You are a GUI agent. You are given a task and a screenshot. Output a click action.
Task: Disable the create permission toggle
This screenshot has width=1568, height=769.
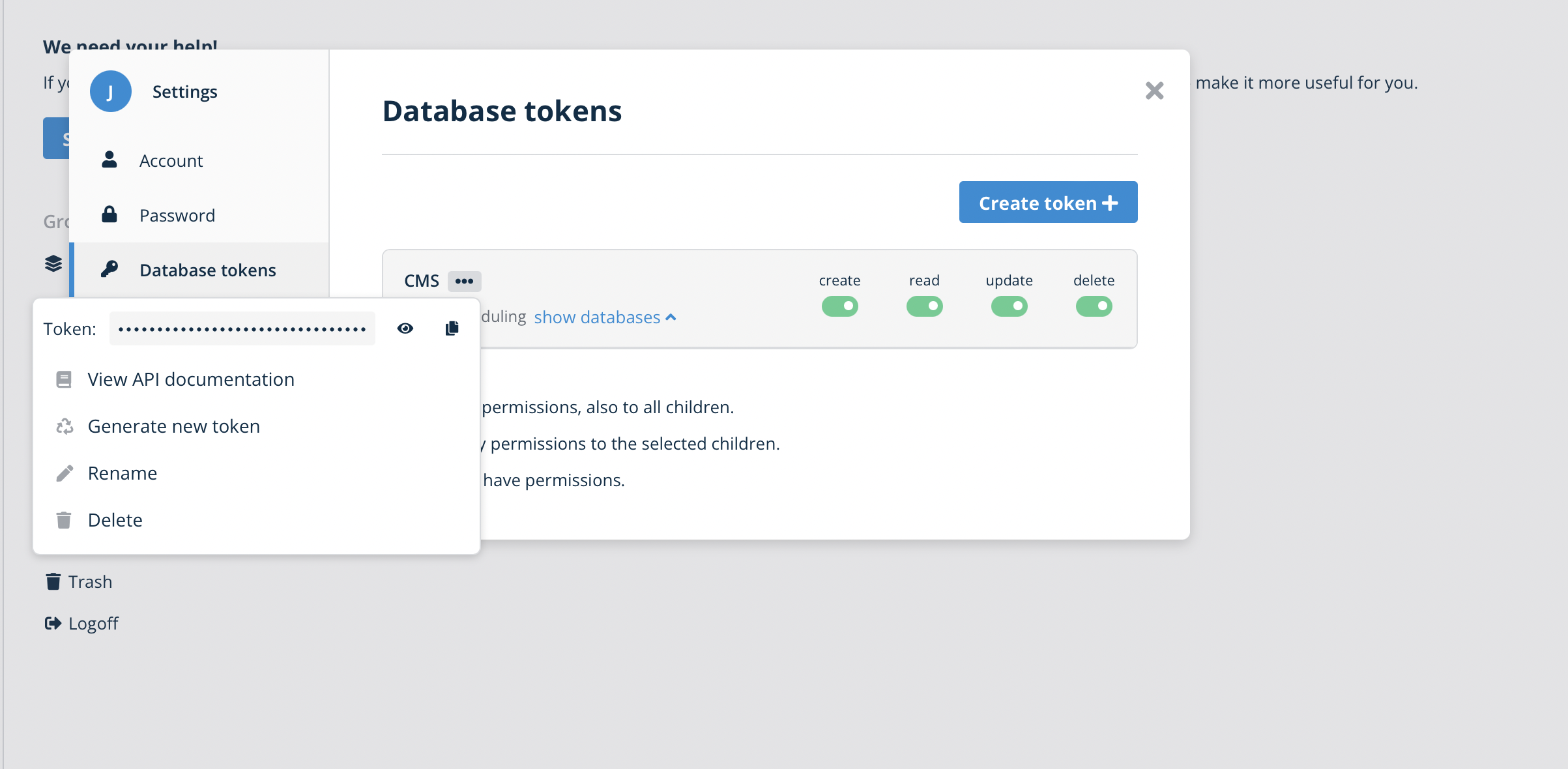click(x=840, y=306)
